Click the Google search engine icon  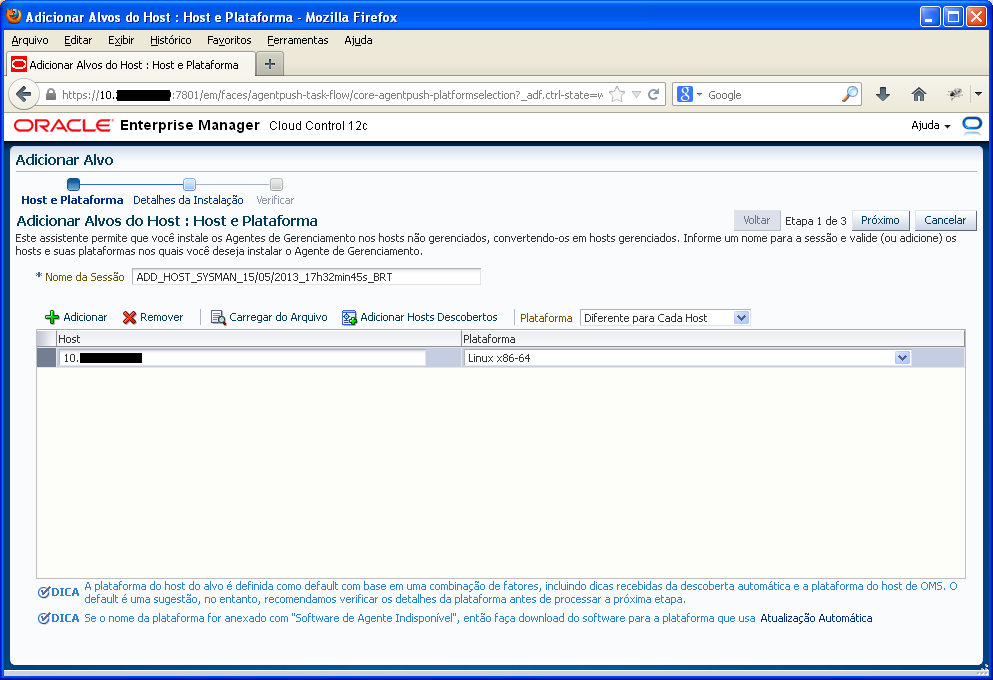(x=685, y=95)
